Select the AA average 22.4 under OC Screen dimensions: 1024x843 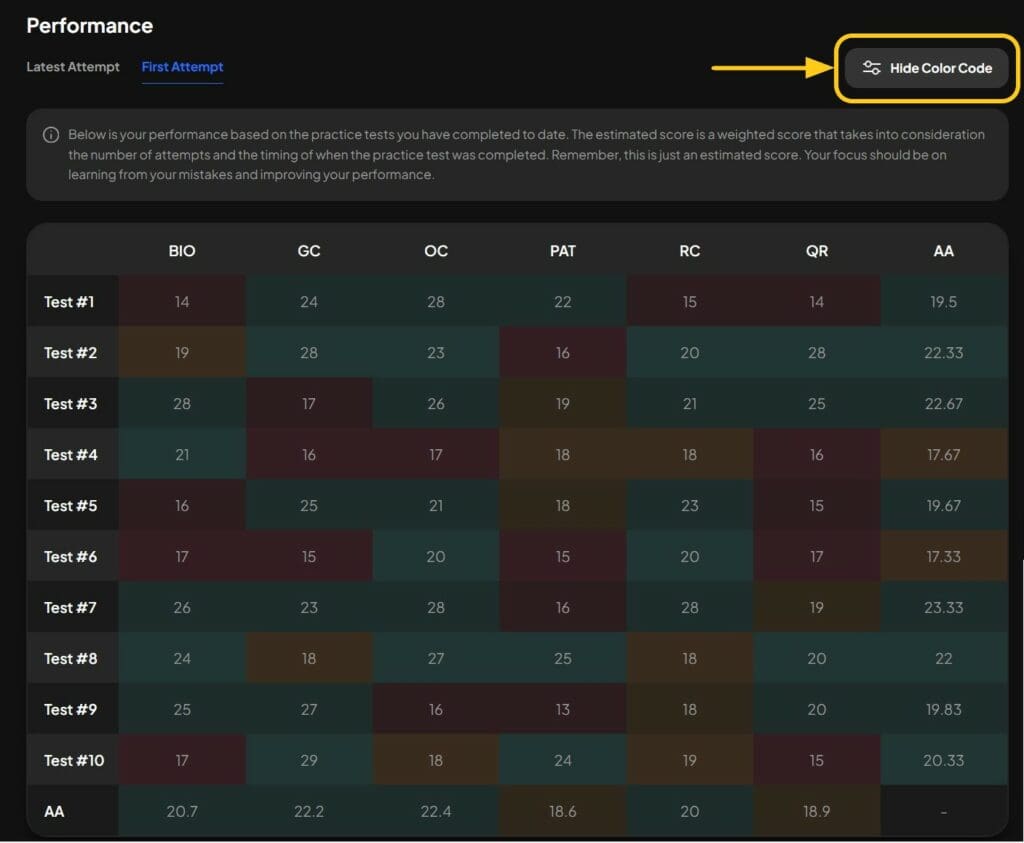coord(435,811)
